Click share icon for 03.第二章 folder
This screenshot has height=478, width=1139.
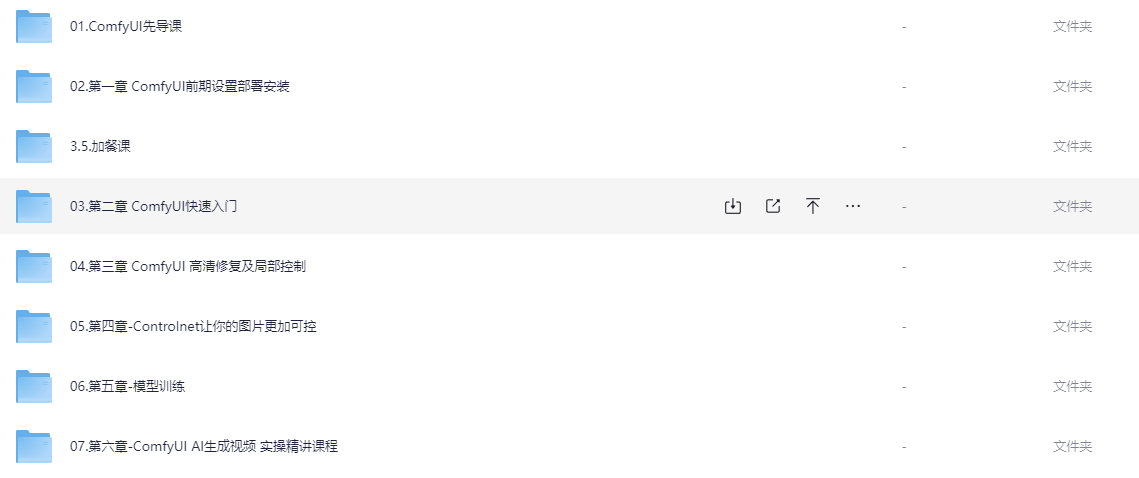773,206
